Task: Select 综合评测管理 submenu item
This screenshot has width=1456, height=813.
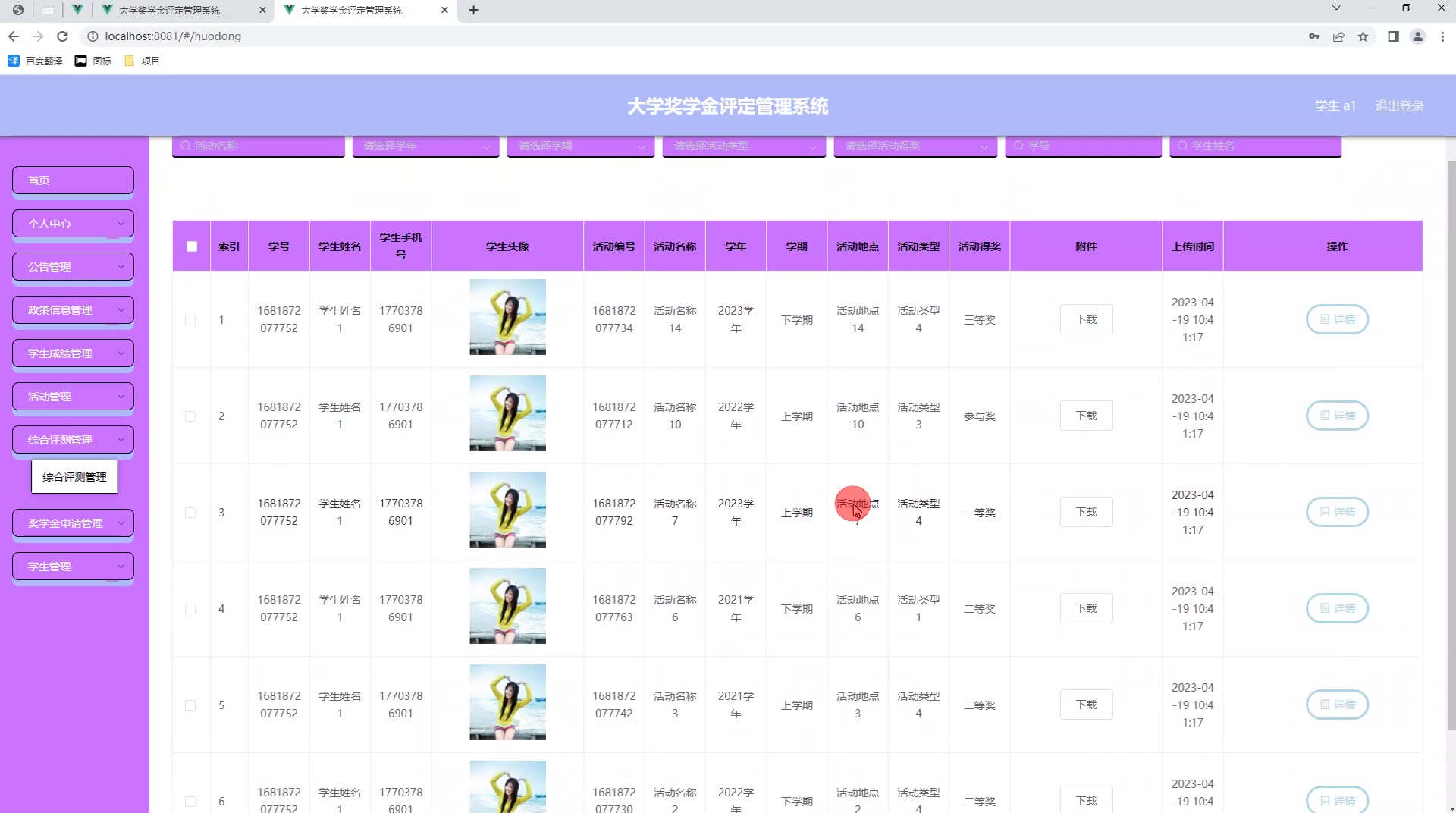Action: pyautogui.click(x=74, y=477)
